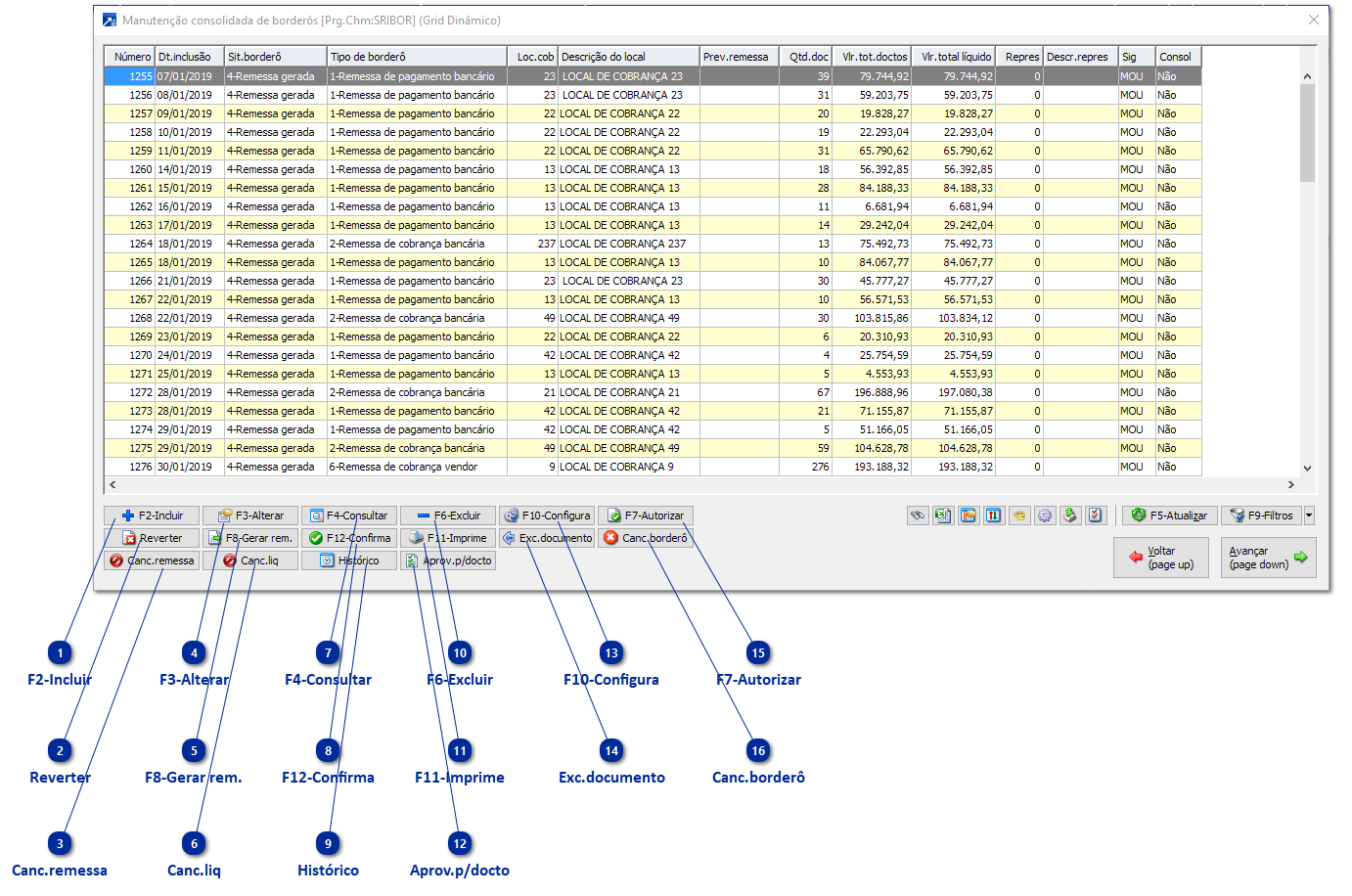Close the Manutenção consolidada de borderôs window
The image size is (1352, 896).
click(x=1314, y=20)
